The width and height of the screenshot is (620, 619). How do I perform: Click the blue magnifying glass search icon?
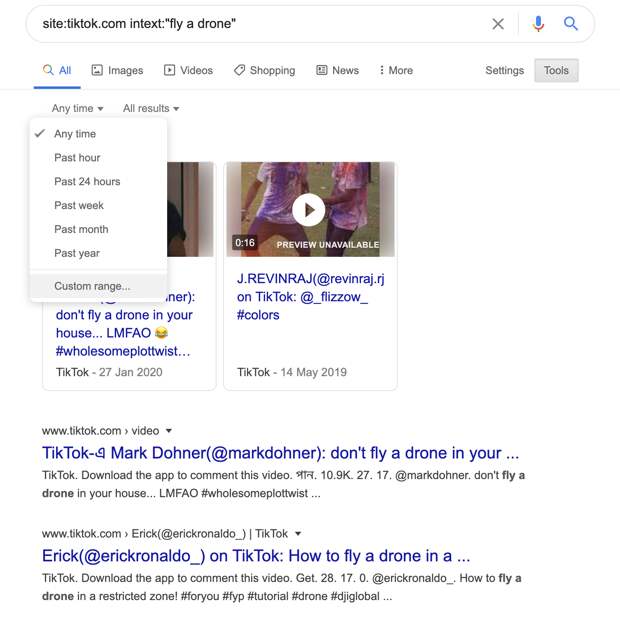(x=570, y=24)
